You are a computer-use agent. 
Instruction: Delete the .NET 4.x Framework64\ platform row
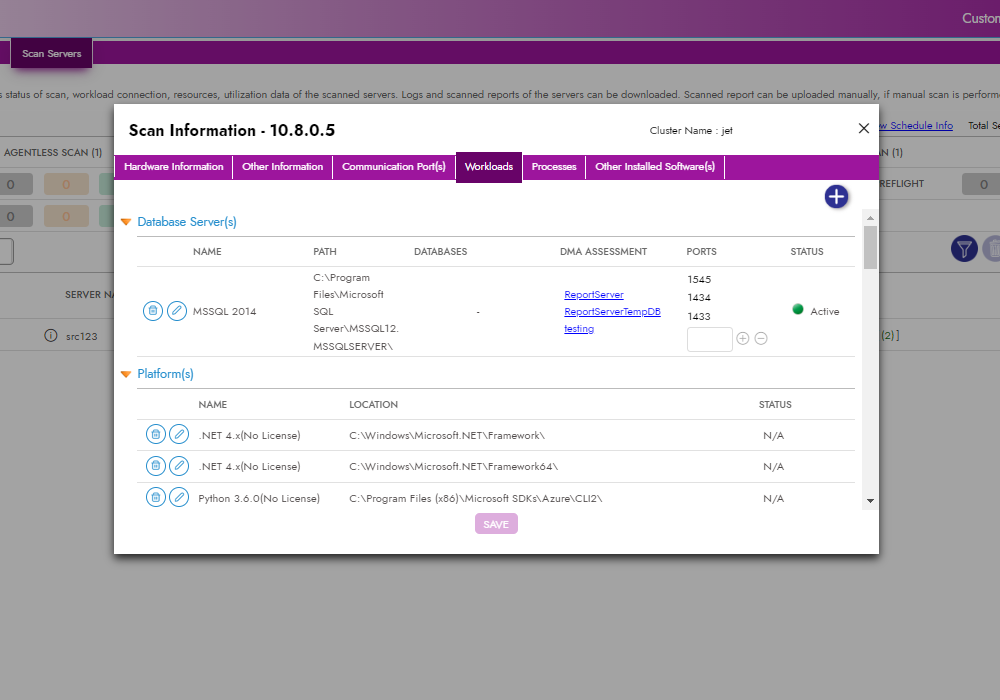[x=156, y=466]
